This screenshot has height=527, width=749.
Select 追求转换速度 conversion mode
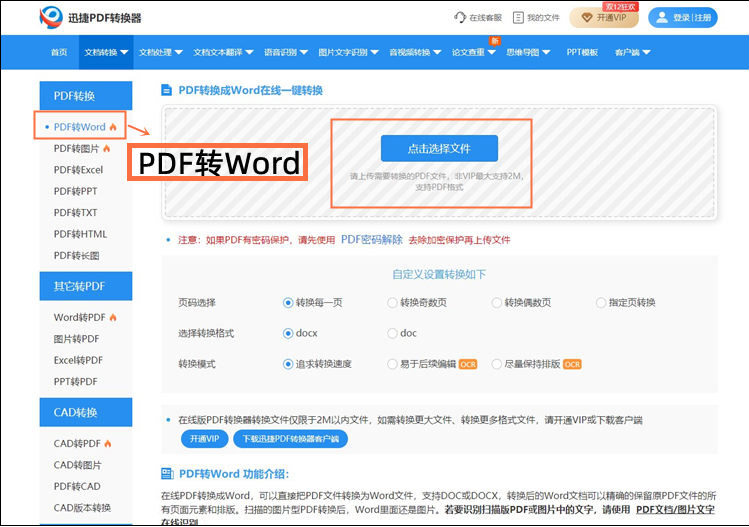pyautogui.click(x=288, y=364)
